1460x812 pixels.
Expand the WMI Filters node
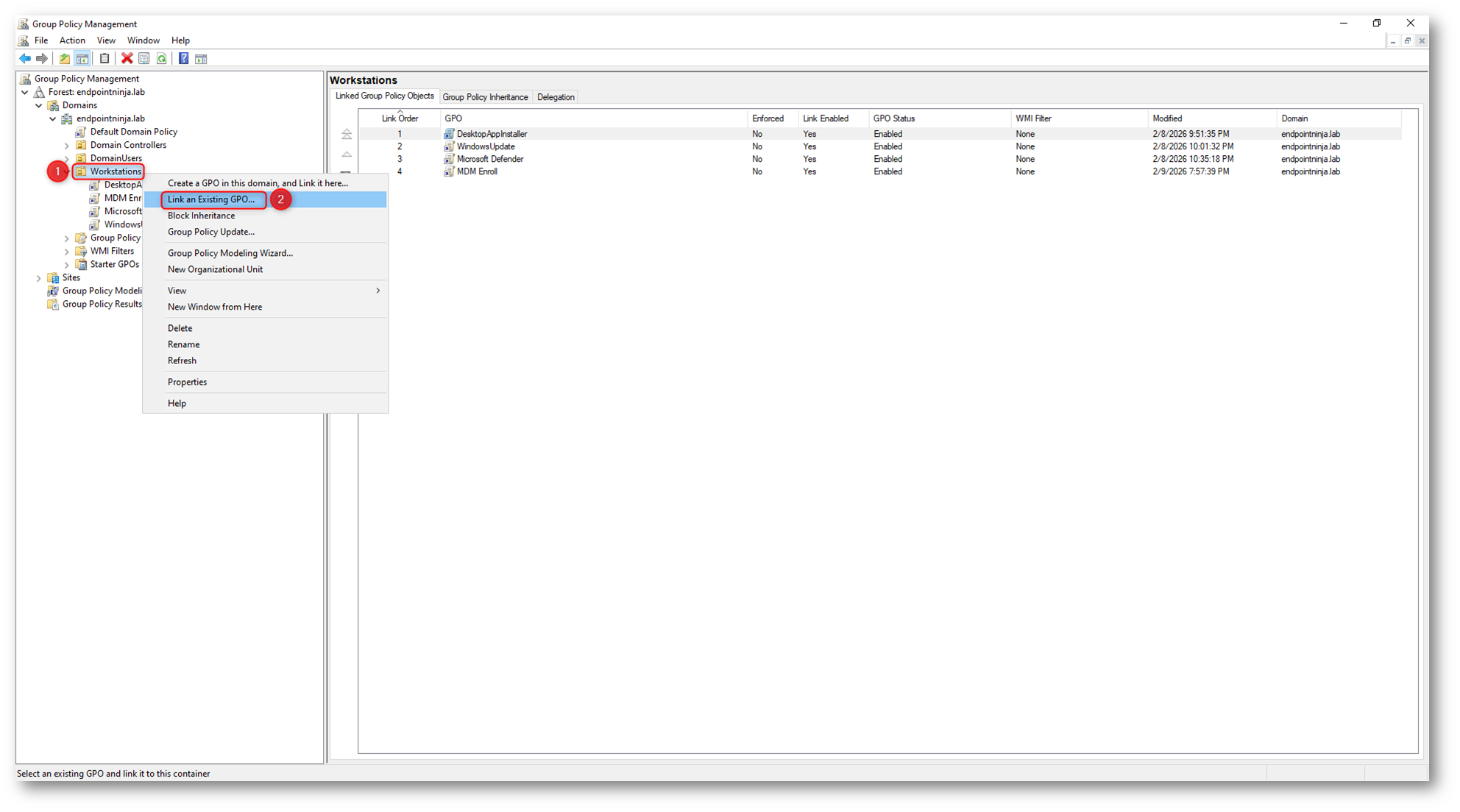(67, 252)
